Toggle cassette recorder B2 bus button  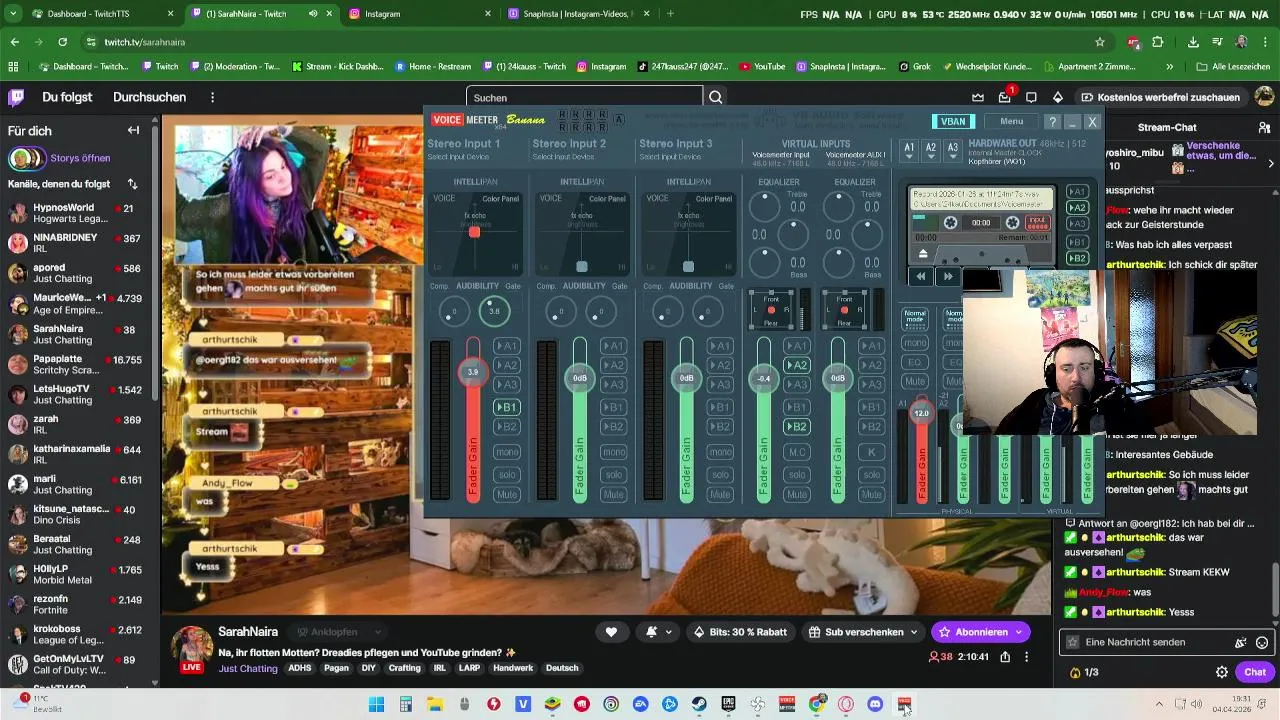[1077, 258]
